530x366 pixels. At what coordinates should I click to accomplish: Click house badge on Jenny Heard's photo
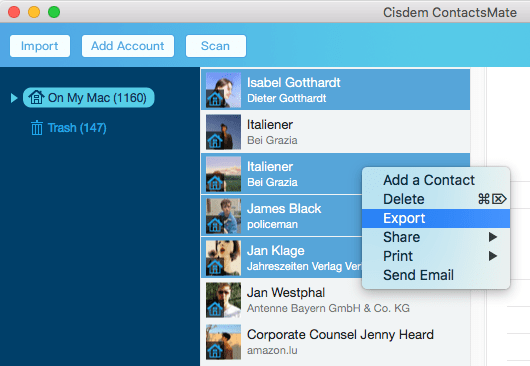point(215,351)
